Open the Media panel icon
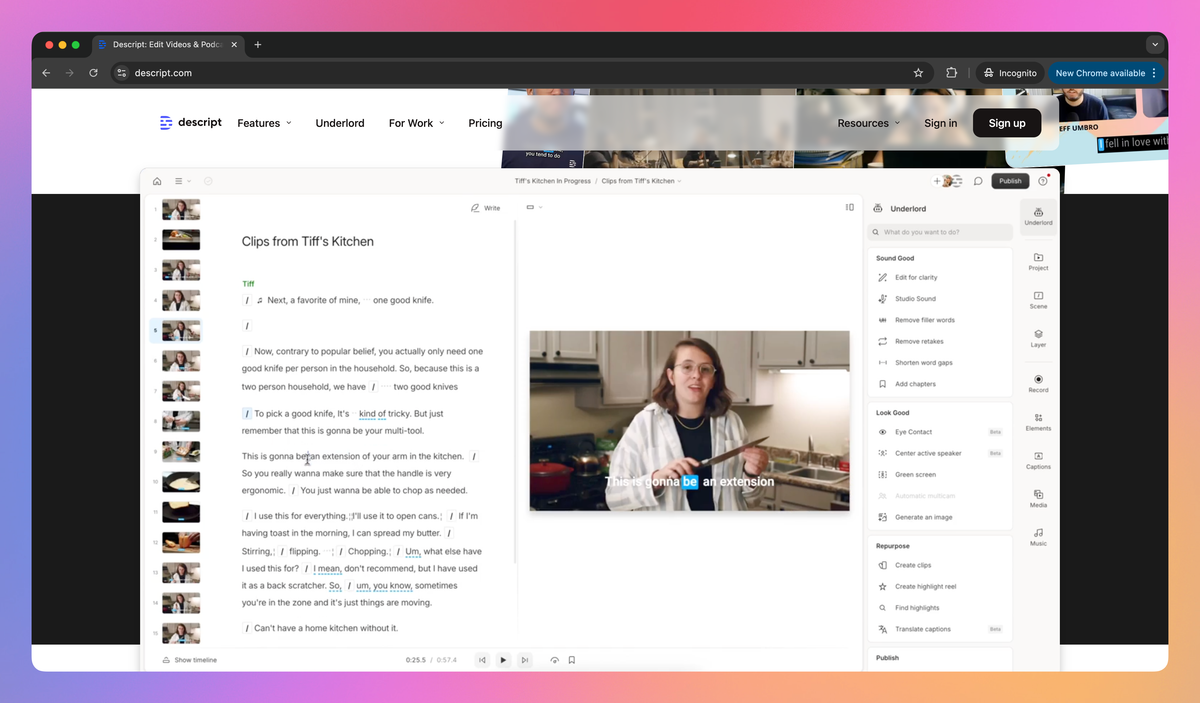Image resolution: width=1200 pixels, height=703 pixels. click(1038, 498)
